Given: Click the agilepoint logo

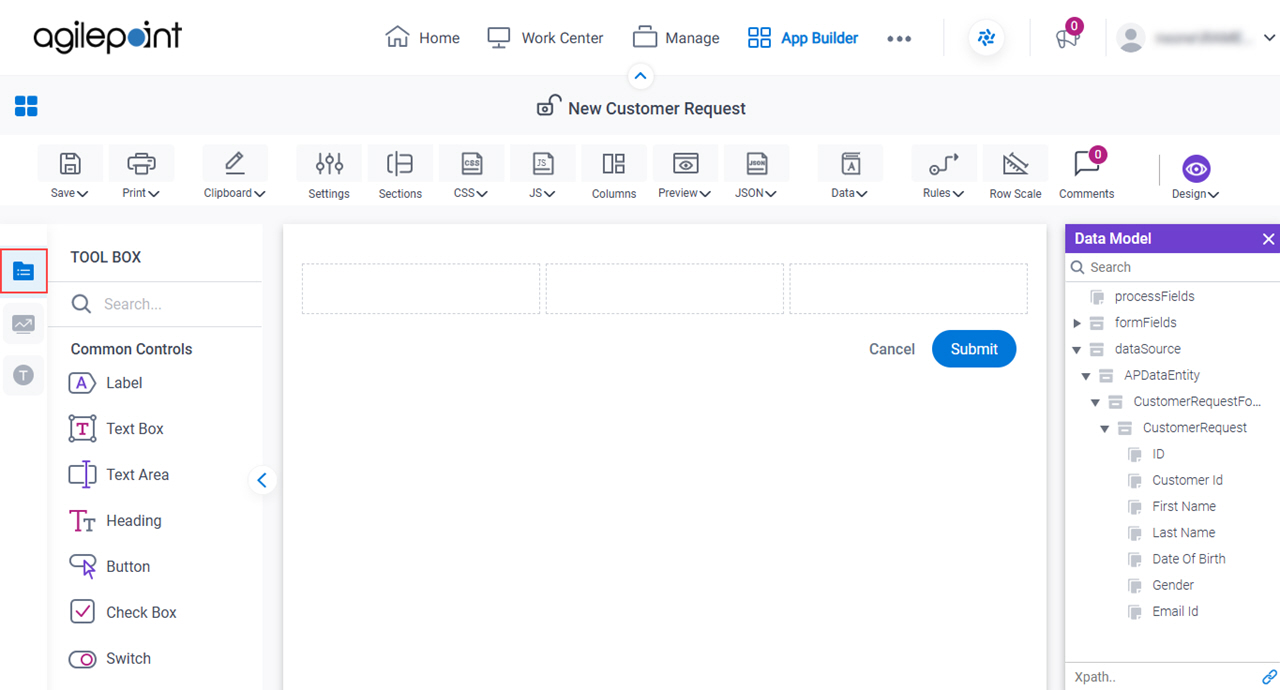Looking at the screenshot, I should tap(108, 38).
